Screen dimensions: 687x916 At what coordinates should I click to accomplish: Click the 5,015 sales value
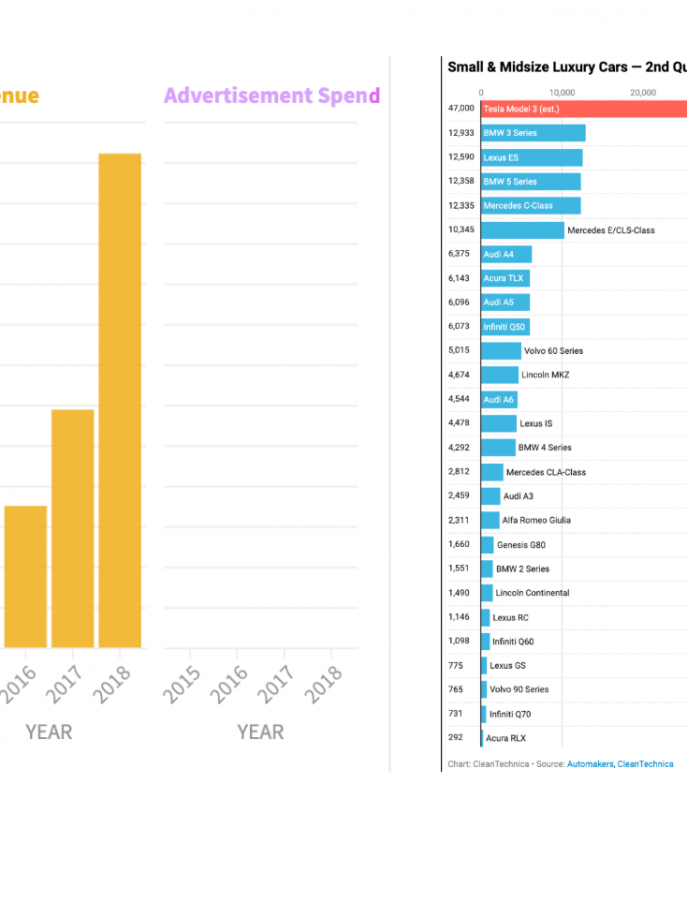459,349
